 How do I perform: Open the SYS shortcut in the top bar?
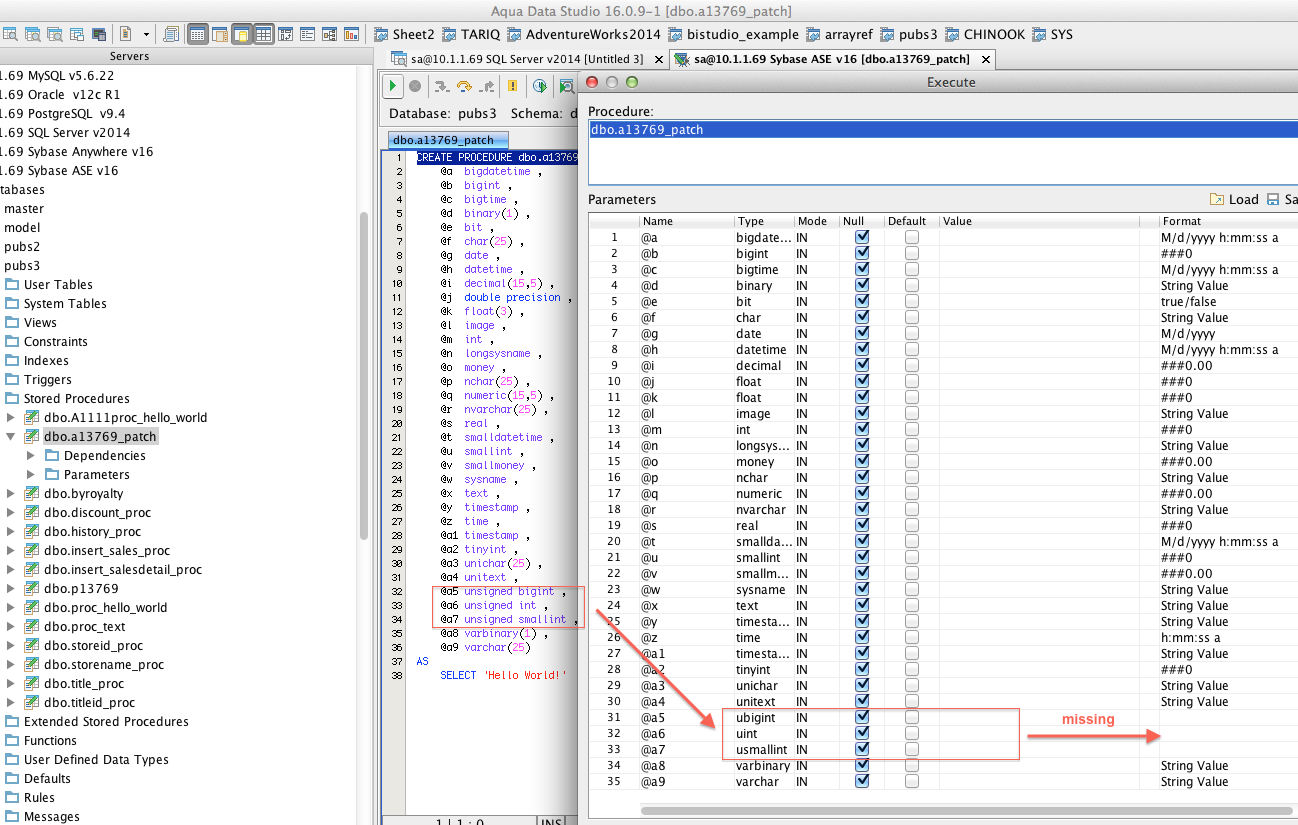click(1052, 34)
